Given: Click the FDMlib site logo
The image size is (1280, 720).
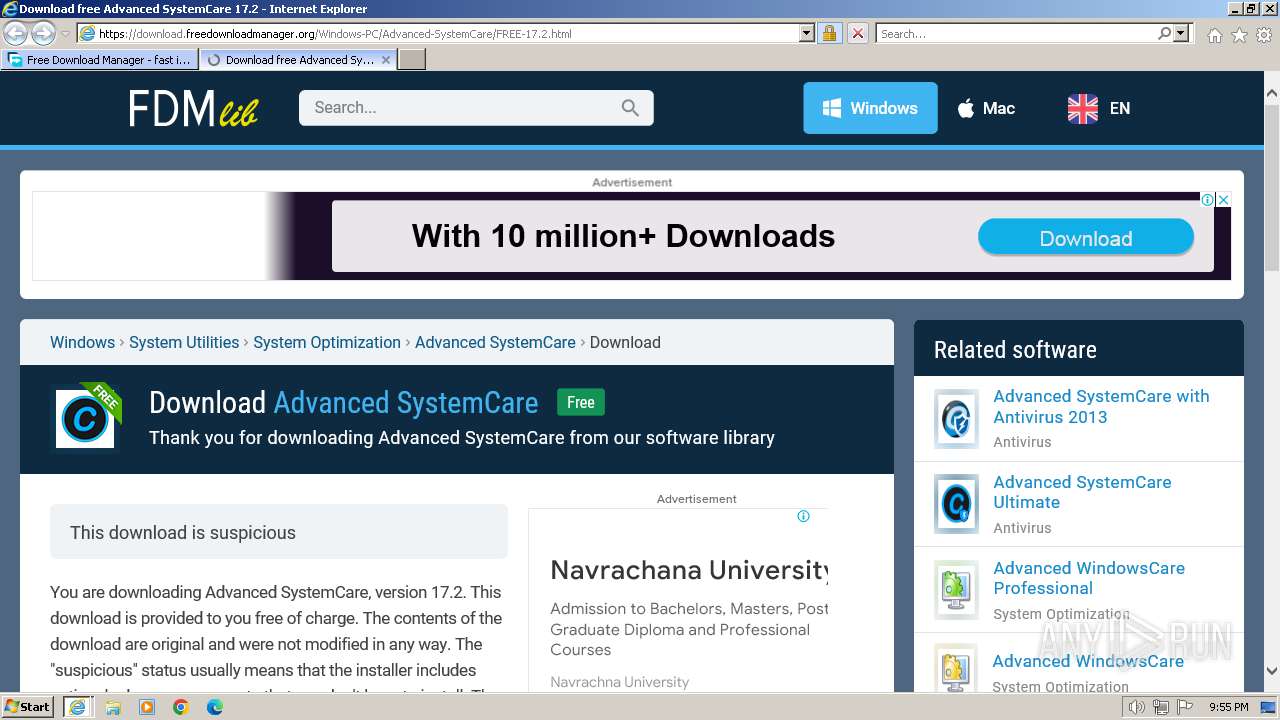Looking at the screenshot, I should [x=193, y=108].
